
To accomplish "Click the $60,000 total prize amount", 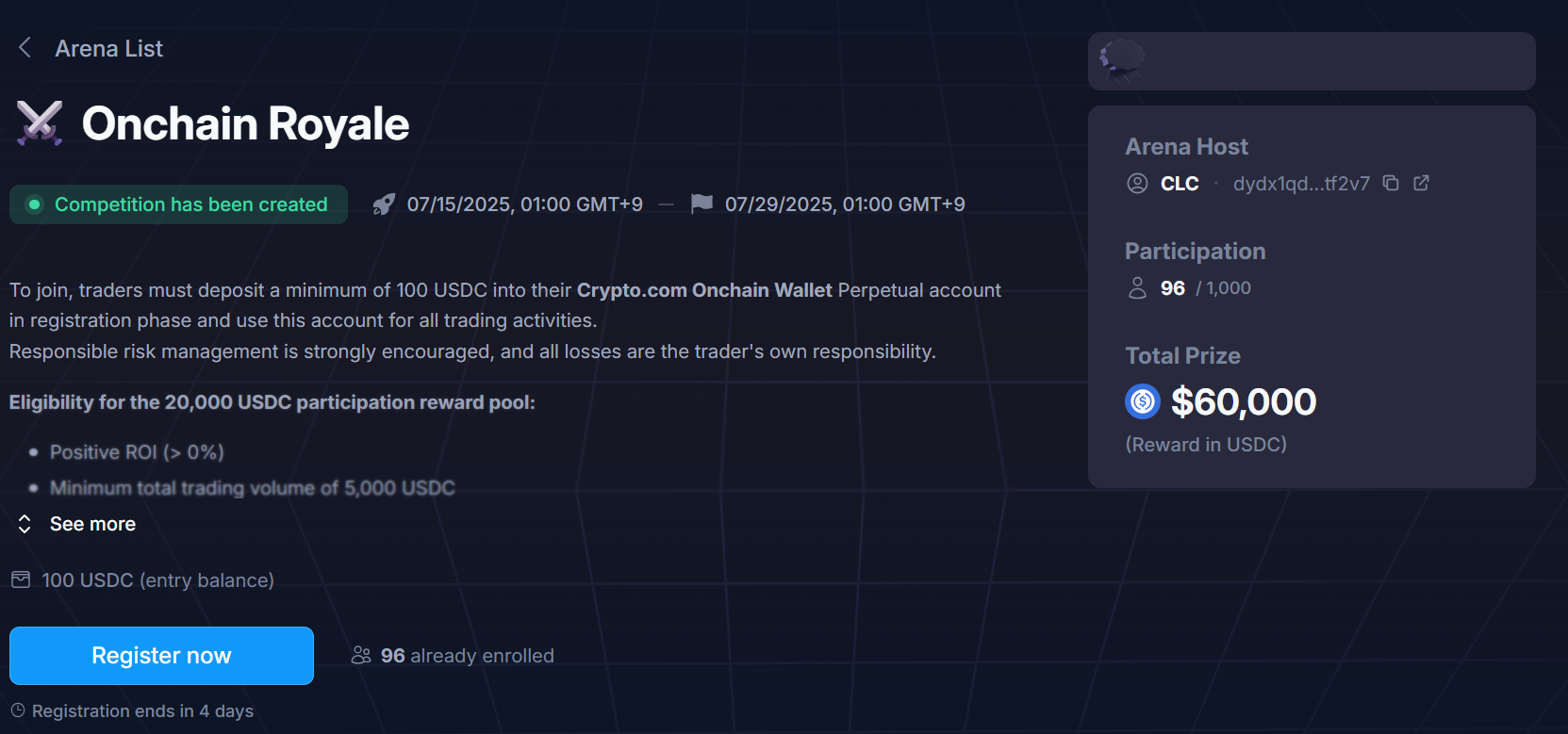I will click(x=1243, y=402).
